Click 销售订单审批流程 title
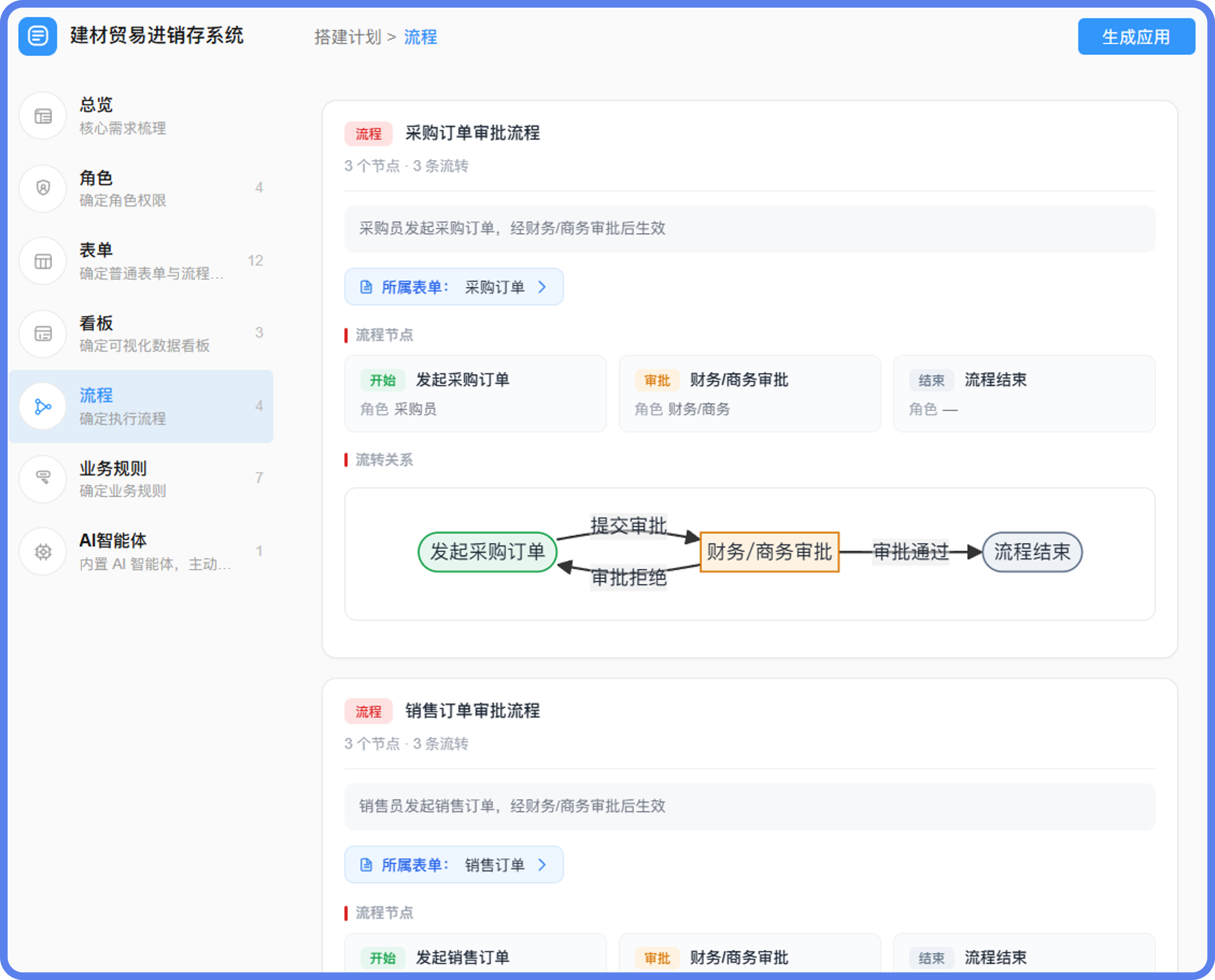The image size is (1215, 980). (x=472, y=711)
